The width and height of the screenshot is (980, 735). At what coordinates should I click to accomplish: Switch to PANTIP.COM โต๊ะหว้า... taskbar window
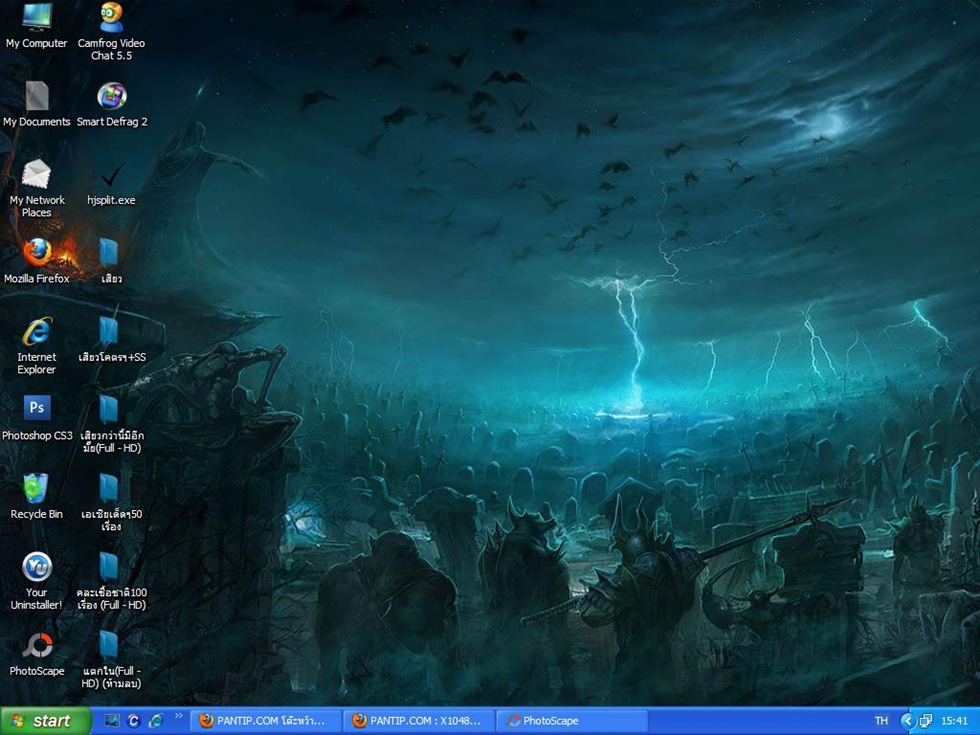[265, 721]
